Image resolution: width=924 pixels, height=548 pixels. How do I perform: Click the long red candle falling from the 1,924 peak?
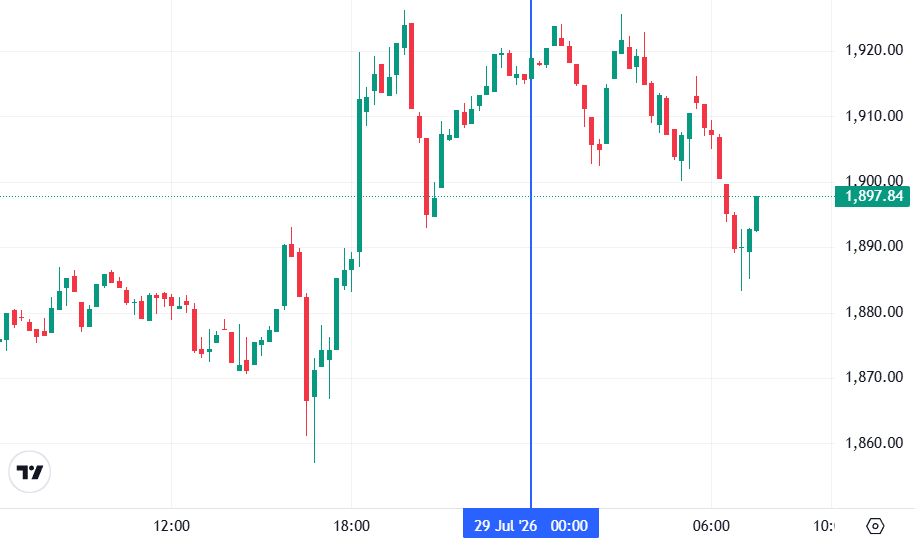(411, 65)
